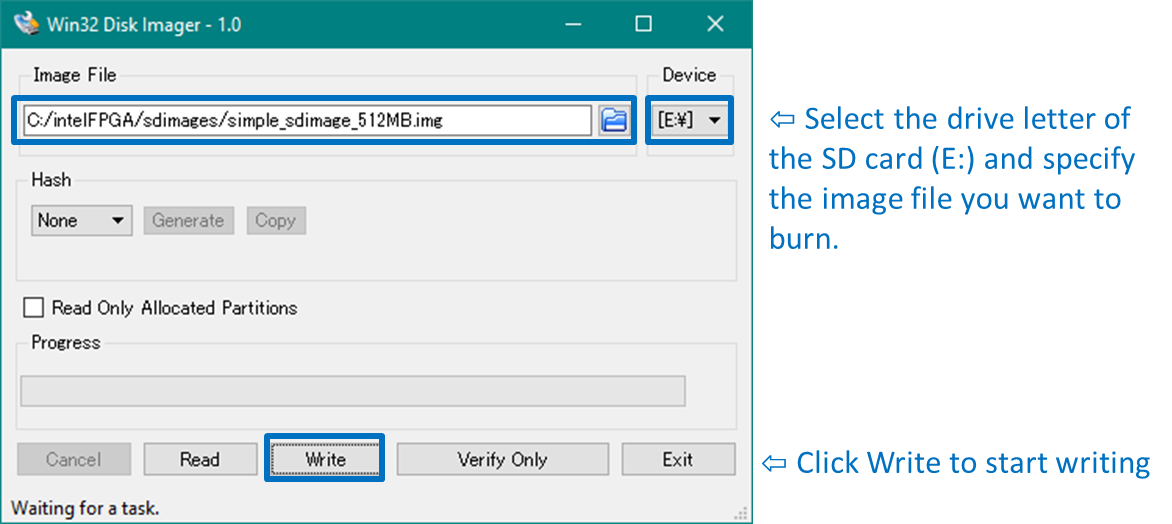Exit the application using Exit button
The height and width of the screenshot is (524, 1172).
(677, 460)
